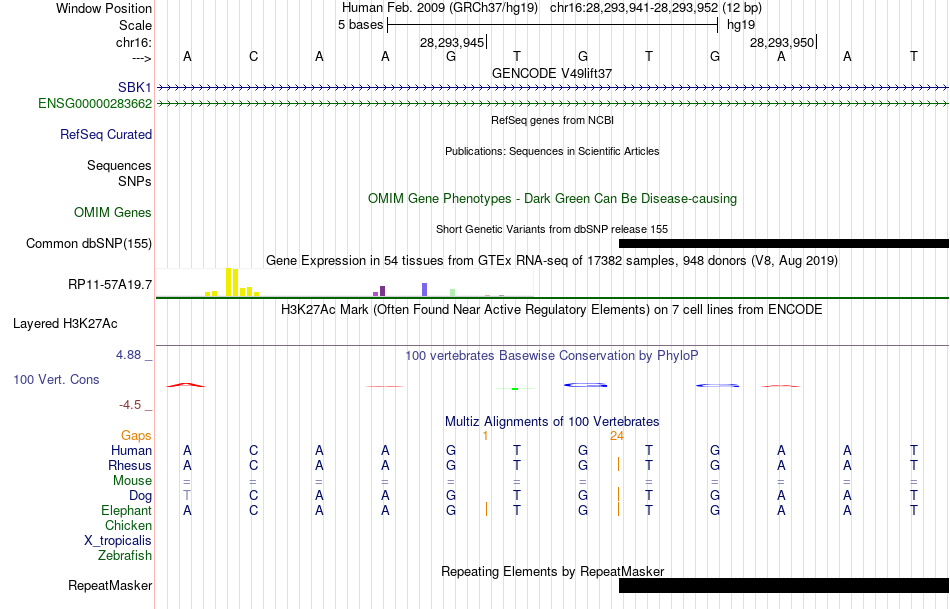Click the H3K27Ac Mark track title
This screenshot has width=950, height=609.
point(552,310)
